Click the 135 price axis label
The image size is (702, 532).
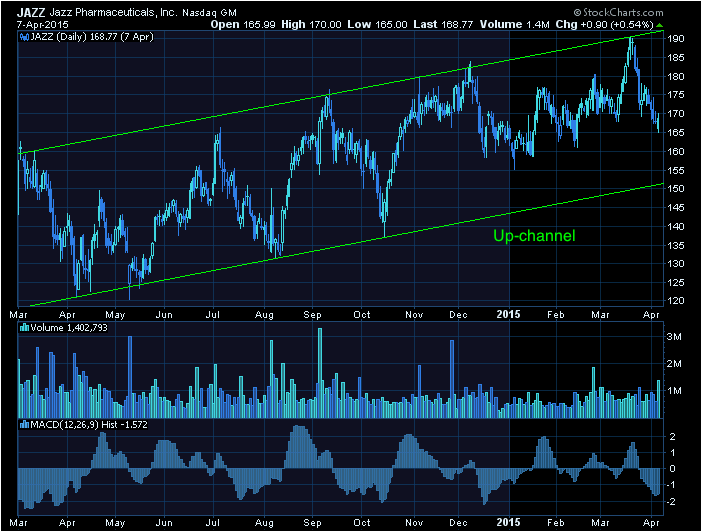point(676,245)
